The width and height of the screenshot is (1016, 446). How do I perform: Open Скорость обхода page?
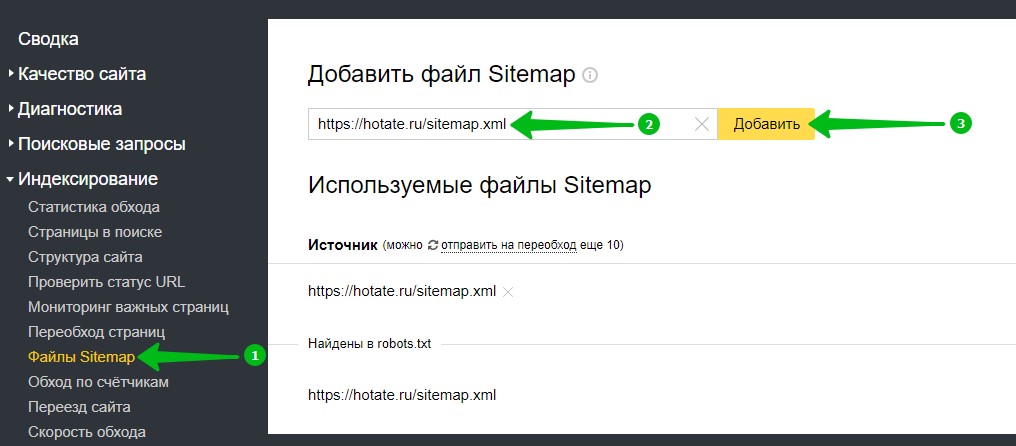pos(87,432)
